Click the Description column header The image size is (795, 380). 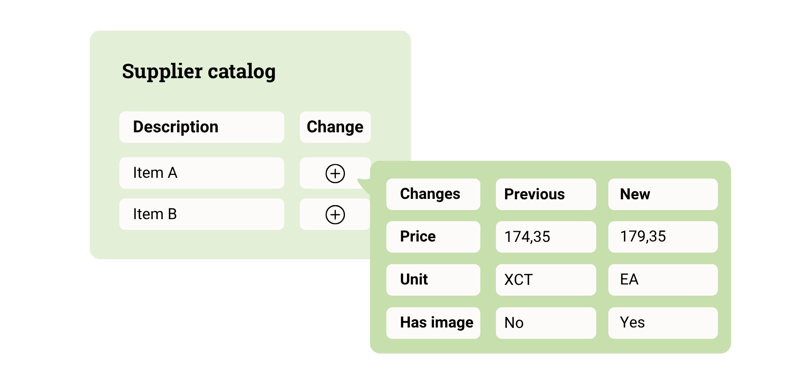(x=201, y=127)
